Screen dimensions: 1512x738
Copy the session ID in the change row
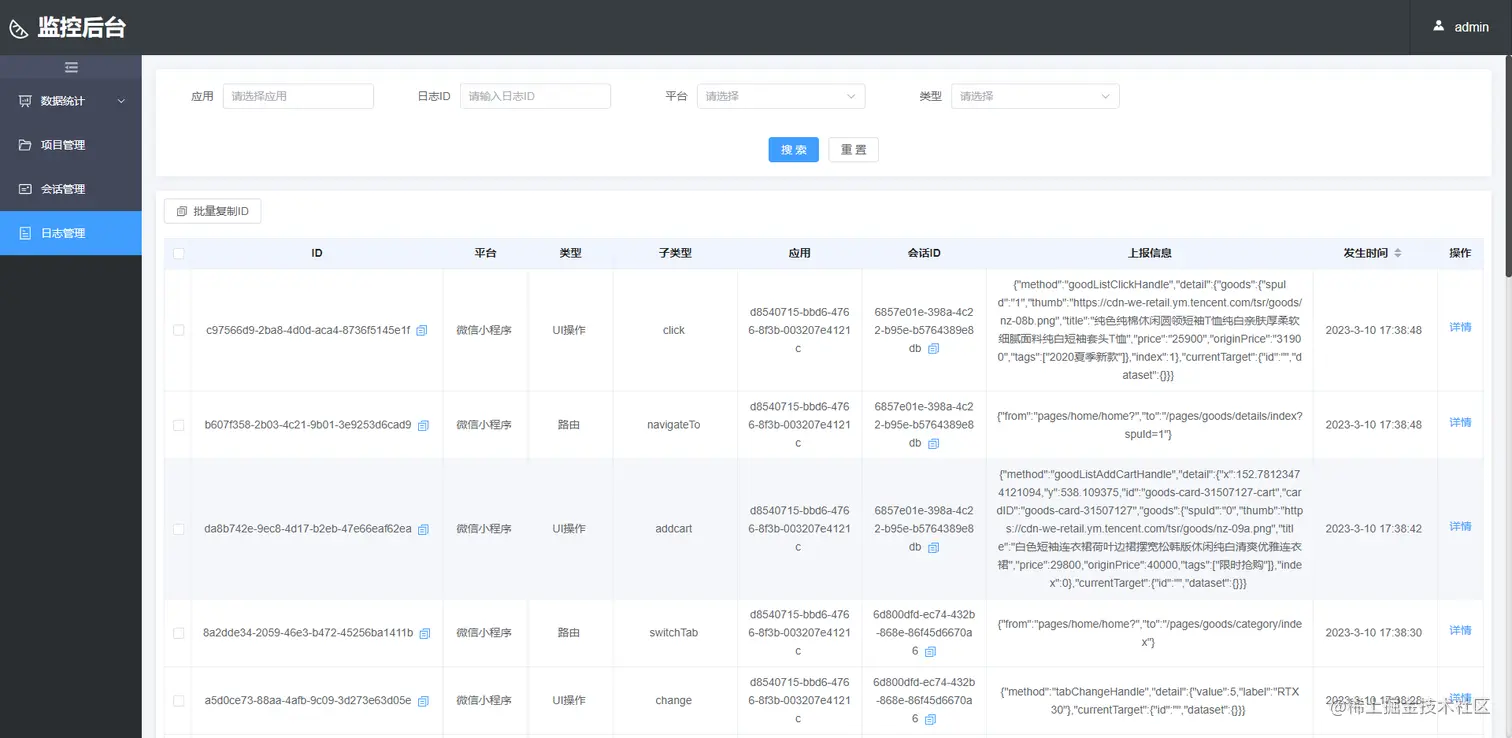[x=930, y=719]
